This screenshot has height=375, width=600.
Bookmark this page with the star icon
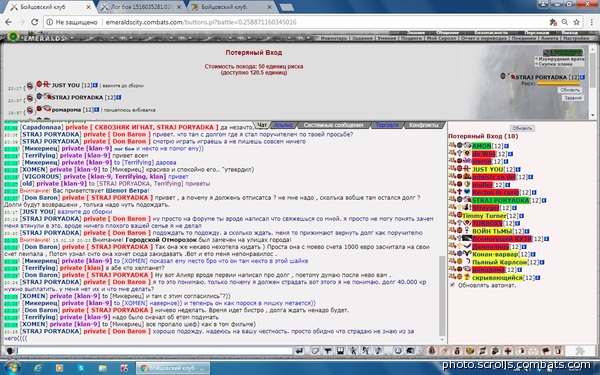576,22
